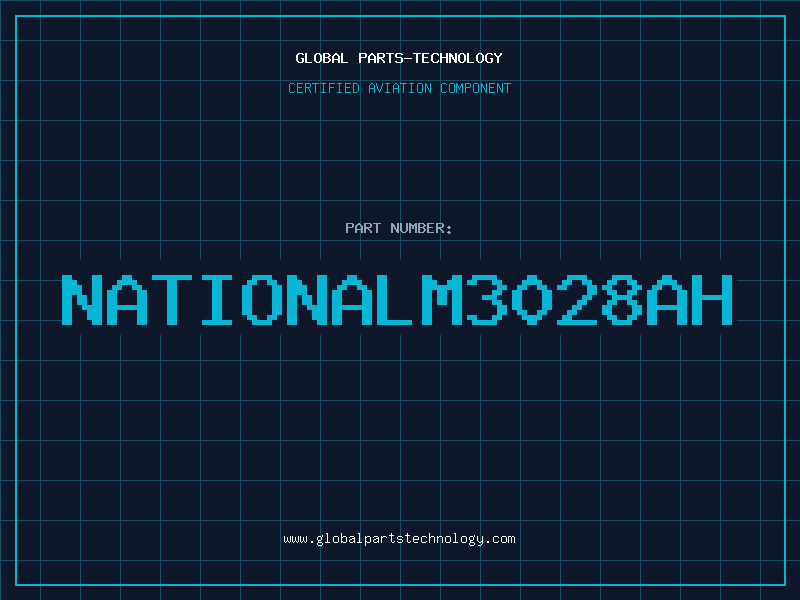Click the .com ending of the website URL
800x600 pixels.
click(499, 539)
